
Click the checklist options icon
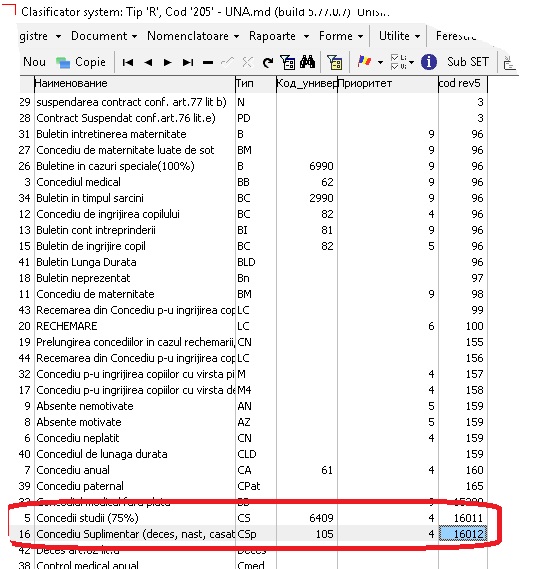click(x=398, y=62)
